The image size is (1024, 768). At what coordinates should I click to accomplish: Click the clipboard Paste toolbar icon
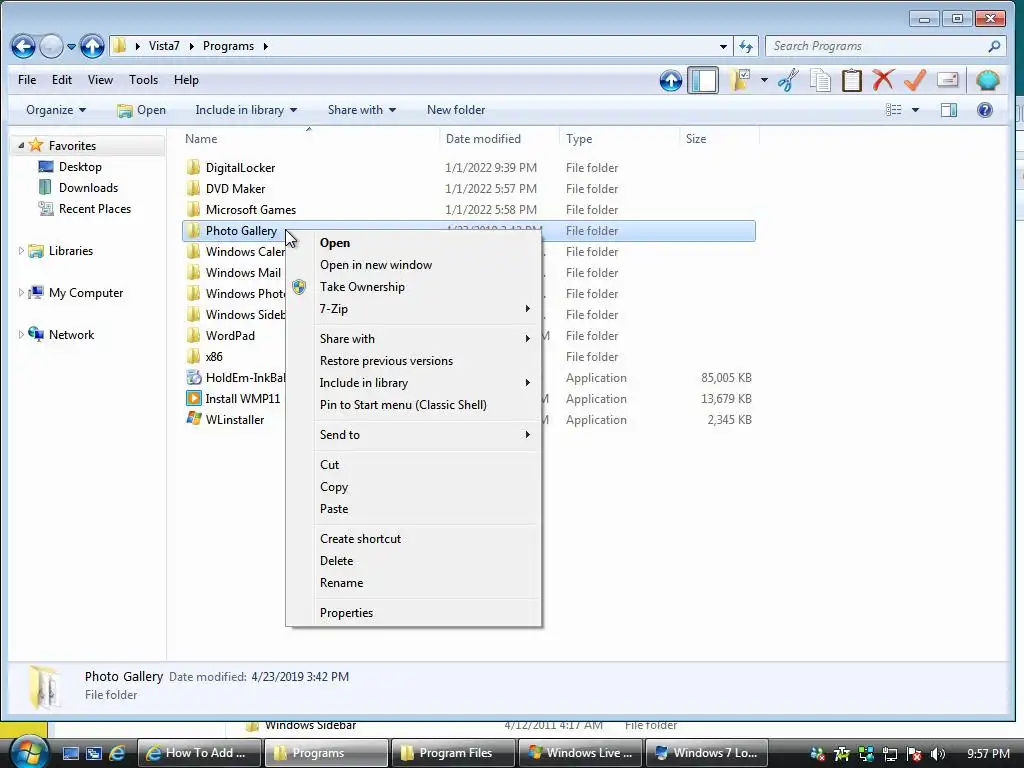click(852, 80)
